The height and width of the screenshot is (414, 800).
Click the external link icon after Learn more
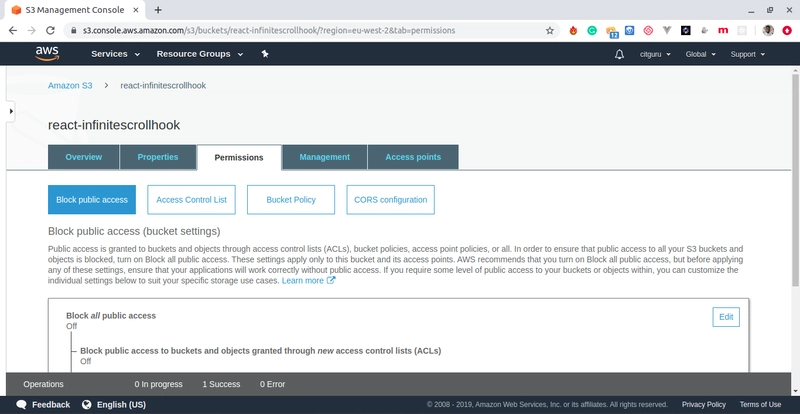coord(331,280)
